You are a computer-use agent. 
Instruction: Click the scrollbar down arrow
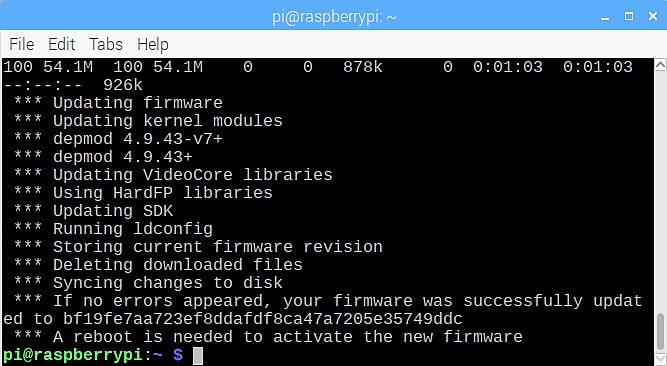click(x=660, y=359)
